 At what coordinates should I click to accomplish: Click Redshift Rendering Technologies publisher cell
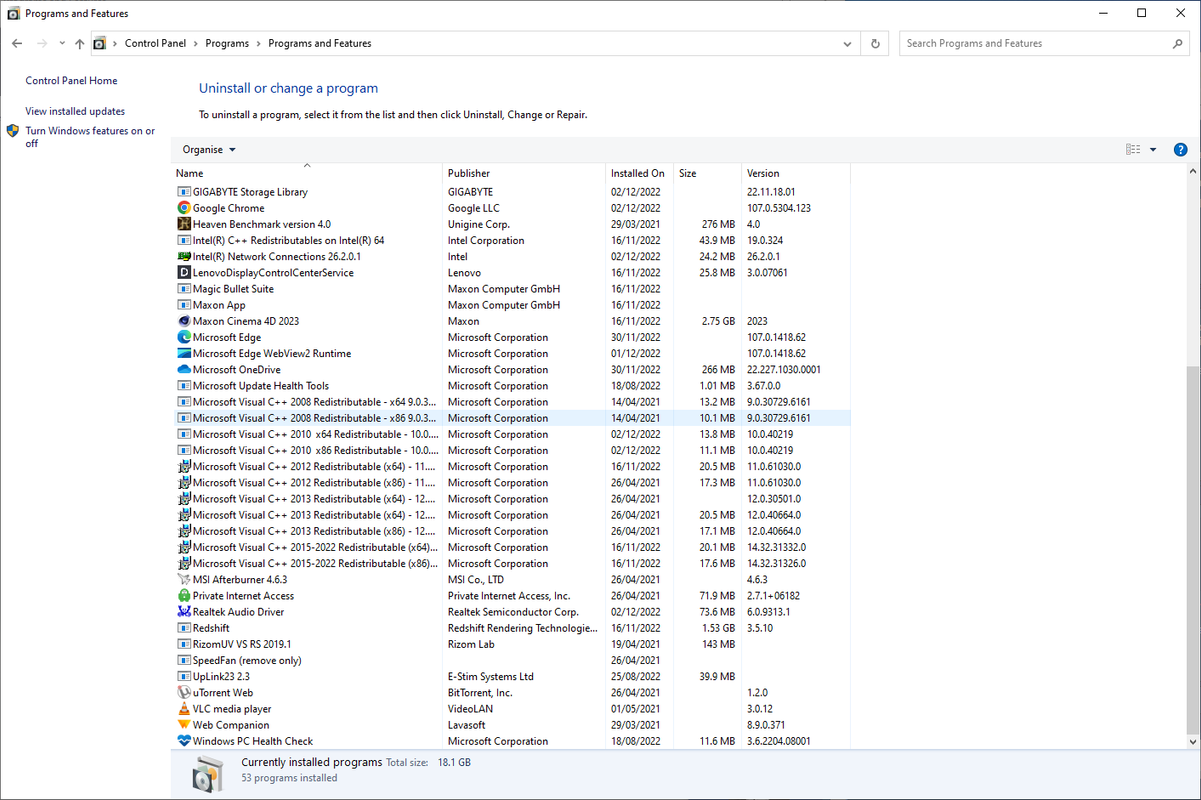522,628
